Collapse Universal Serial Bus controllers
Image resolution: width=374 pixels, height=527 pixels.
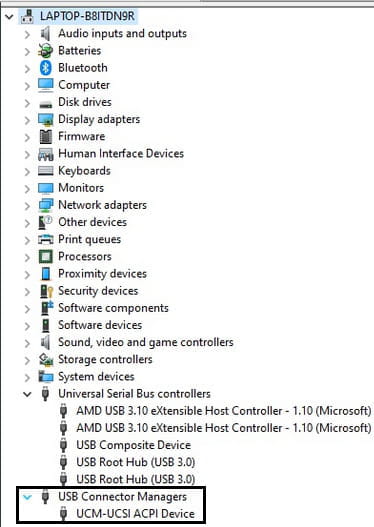click(x=27, y=394)
